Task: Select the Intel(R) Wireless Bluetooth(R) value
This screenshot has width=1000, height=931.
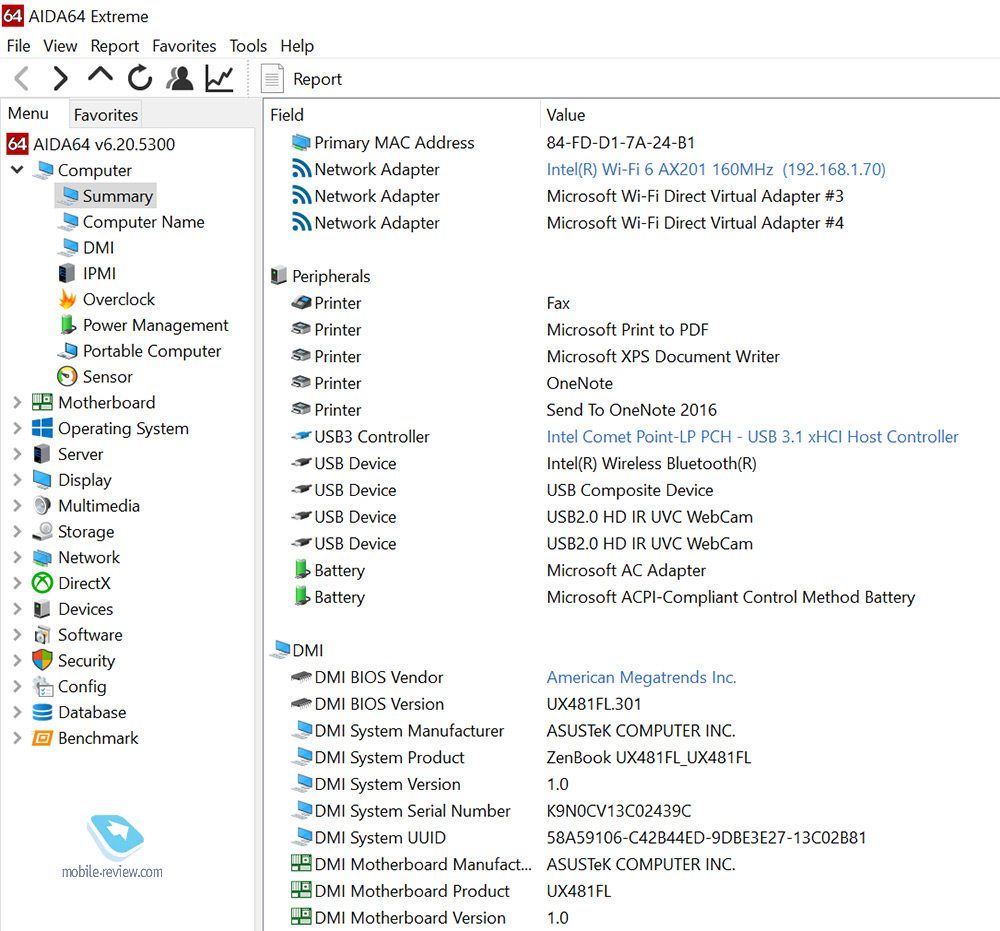Action: click(x=651, y=463)
